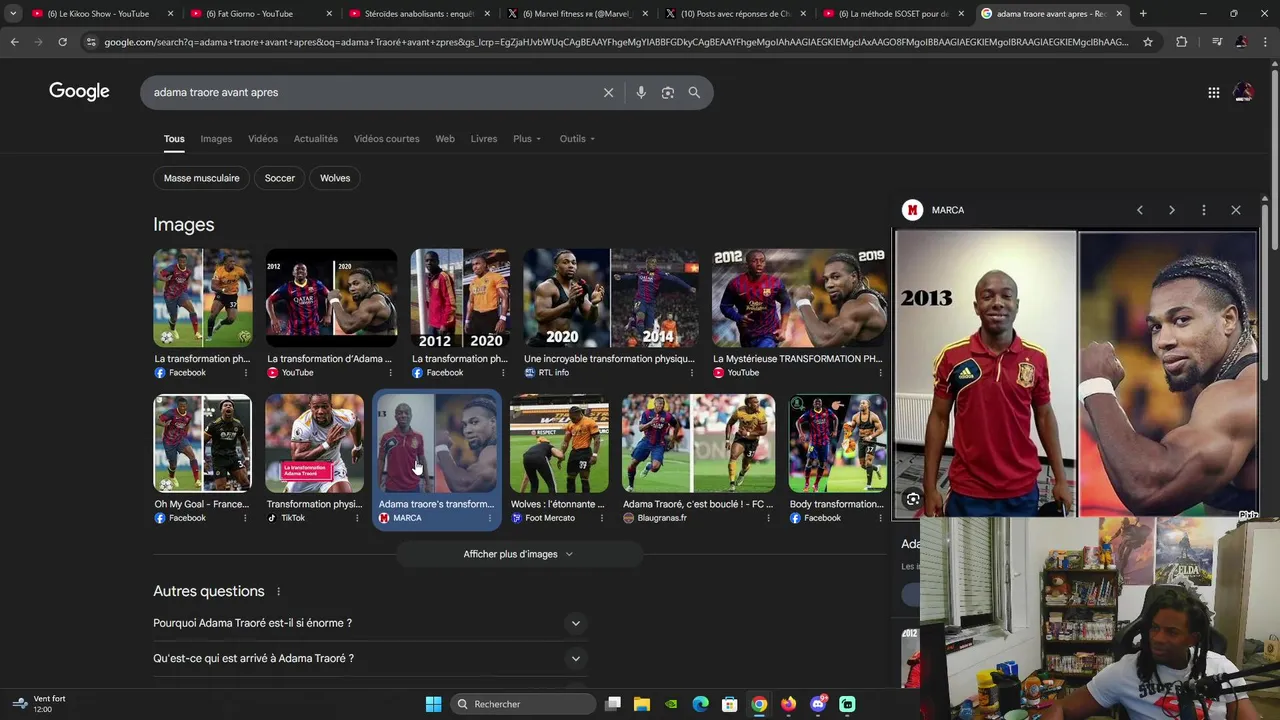The image size is (1280, 720).
Task: Open more options for Autres questions
Action: 278,591
